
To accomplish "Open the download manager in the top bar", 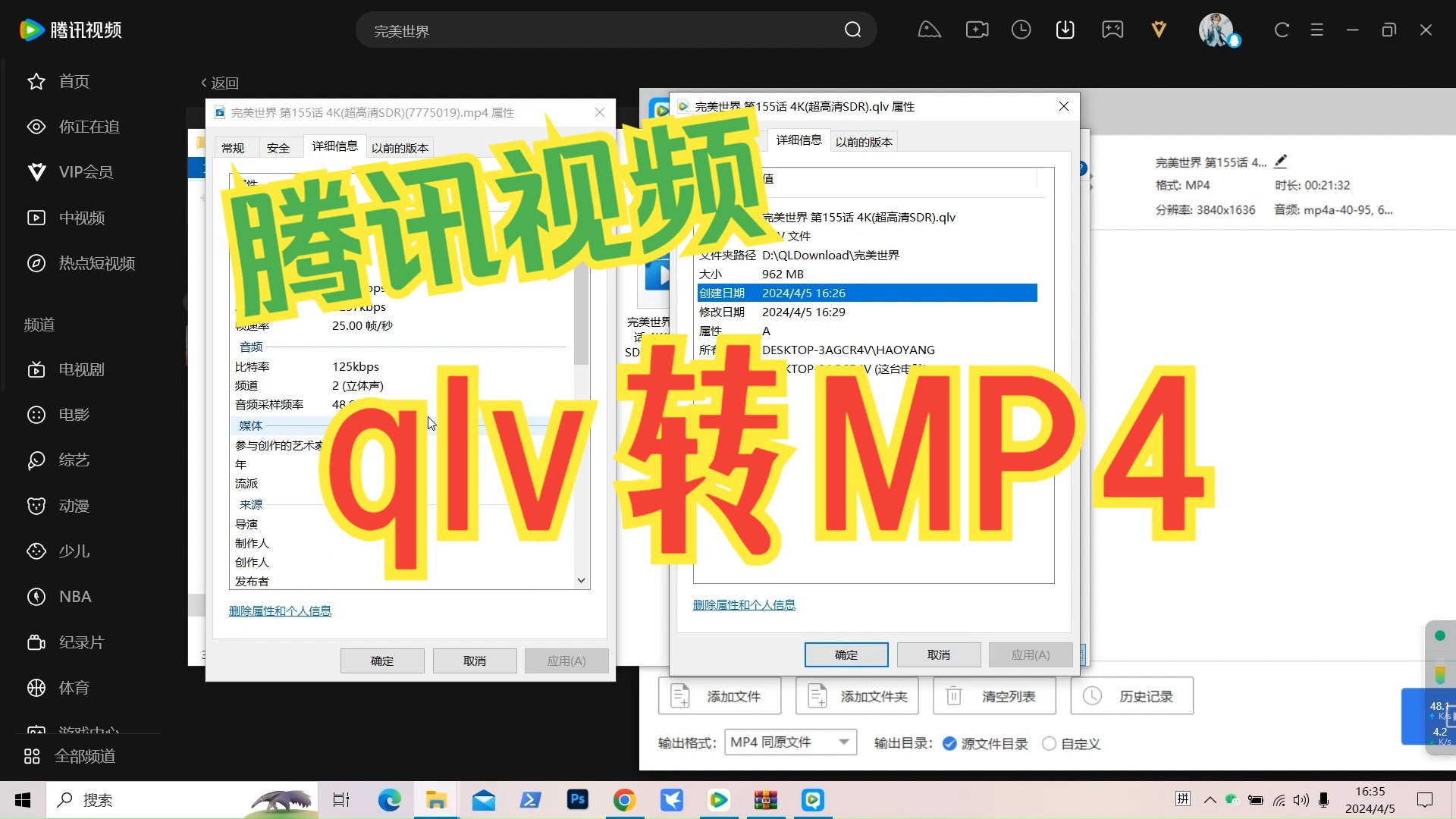I will 1065,30.
